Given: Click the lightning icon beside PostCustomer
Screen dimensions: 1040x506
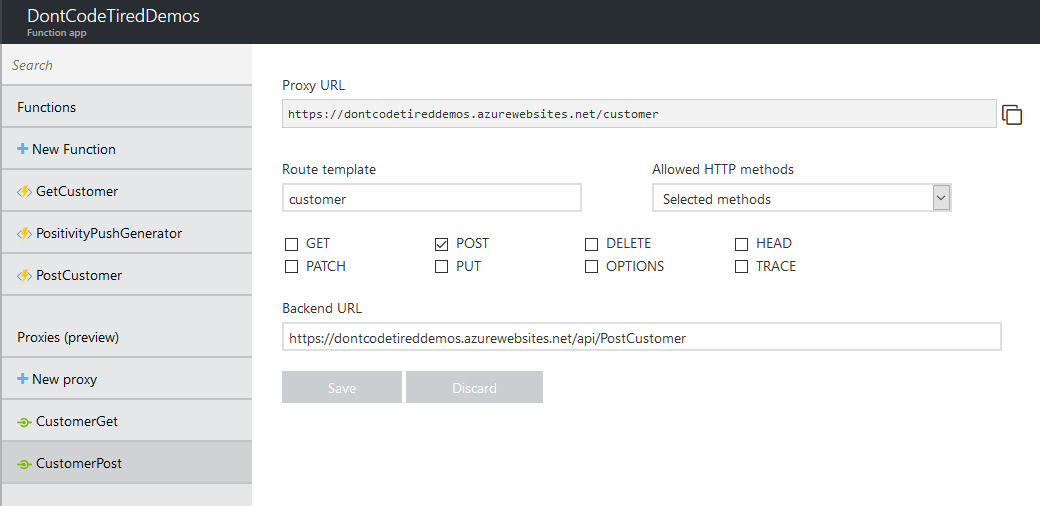Looking at the screenshot, I should [x=24, y=275].
